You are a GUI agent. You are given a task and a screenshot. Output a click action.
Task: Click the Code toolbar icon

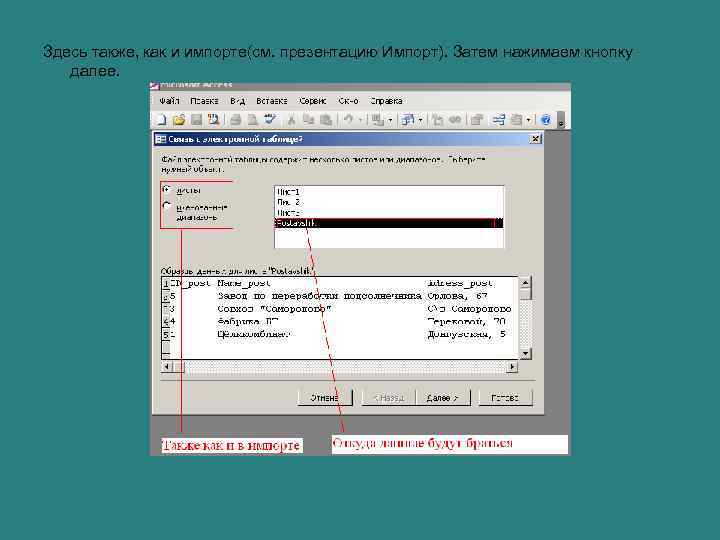pos(438,120)
